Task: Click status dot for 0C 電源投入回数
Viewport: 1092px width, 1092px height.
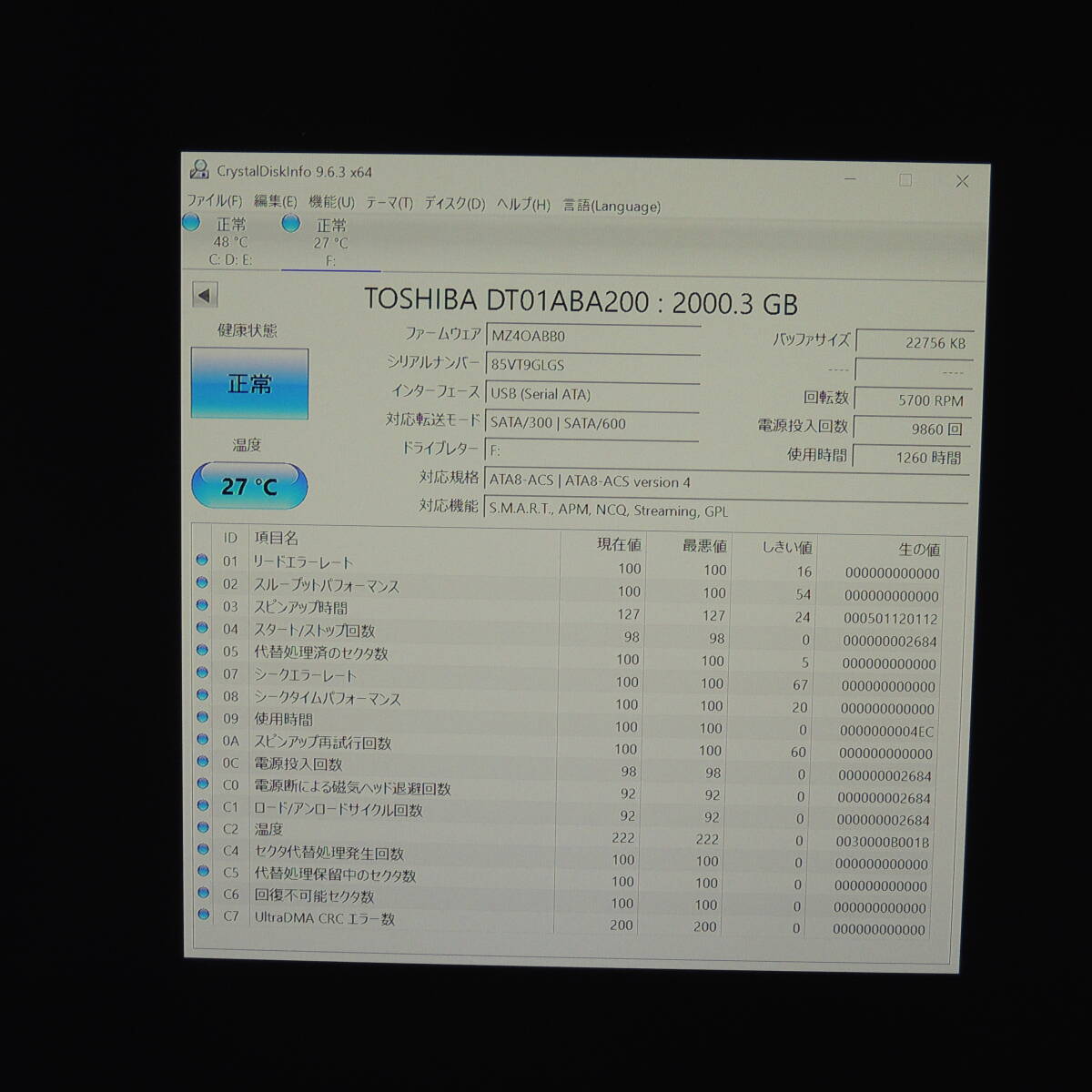Action: click(x=202, y=761)
